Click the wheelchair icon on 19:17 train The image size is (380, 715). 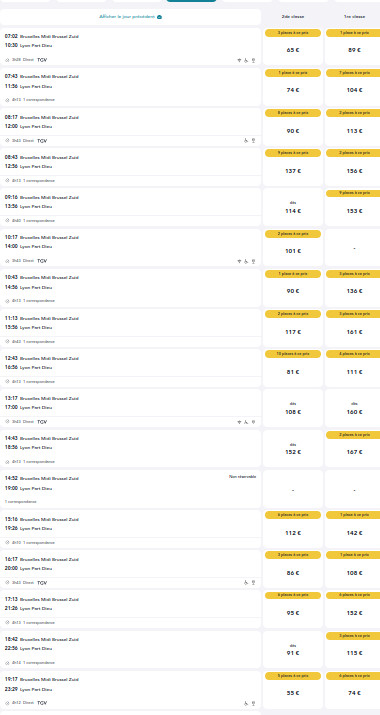pyautogui.click(x=246, y=703)
